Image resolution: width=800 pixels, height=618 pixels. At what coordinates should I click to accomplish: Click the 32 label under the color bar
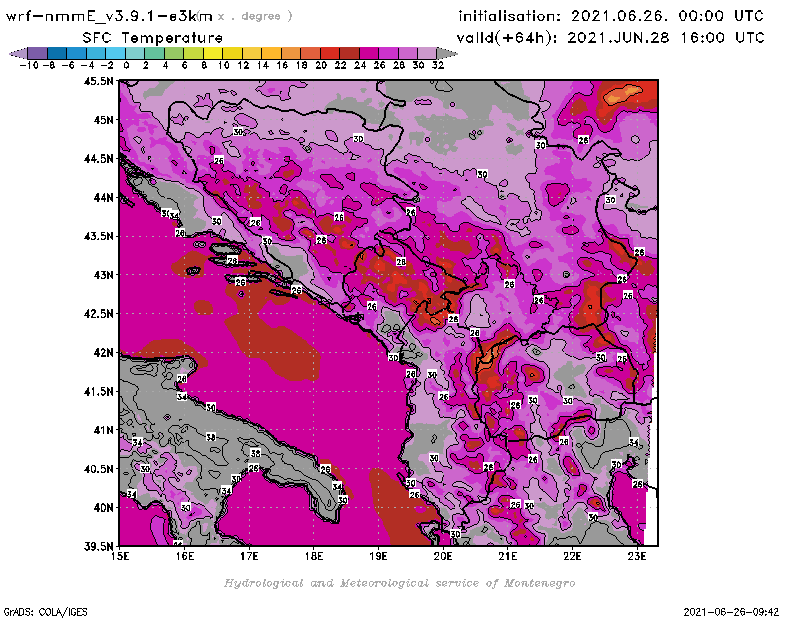(438, 65)
